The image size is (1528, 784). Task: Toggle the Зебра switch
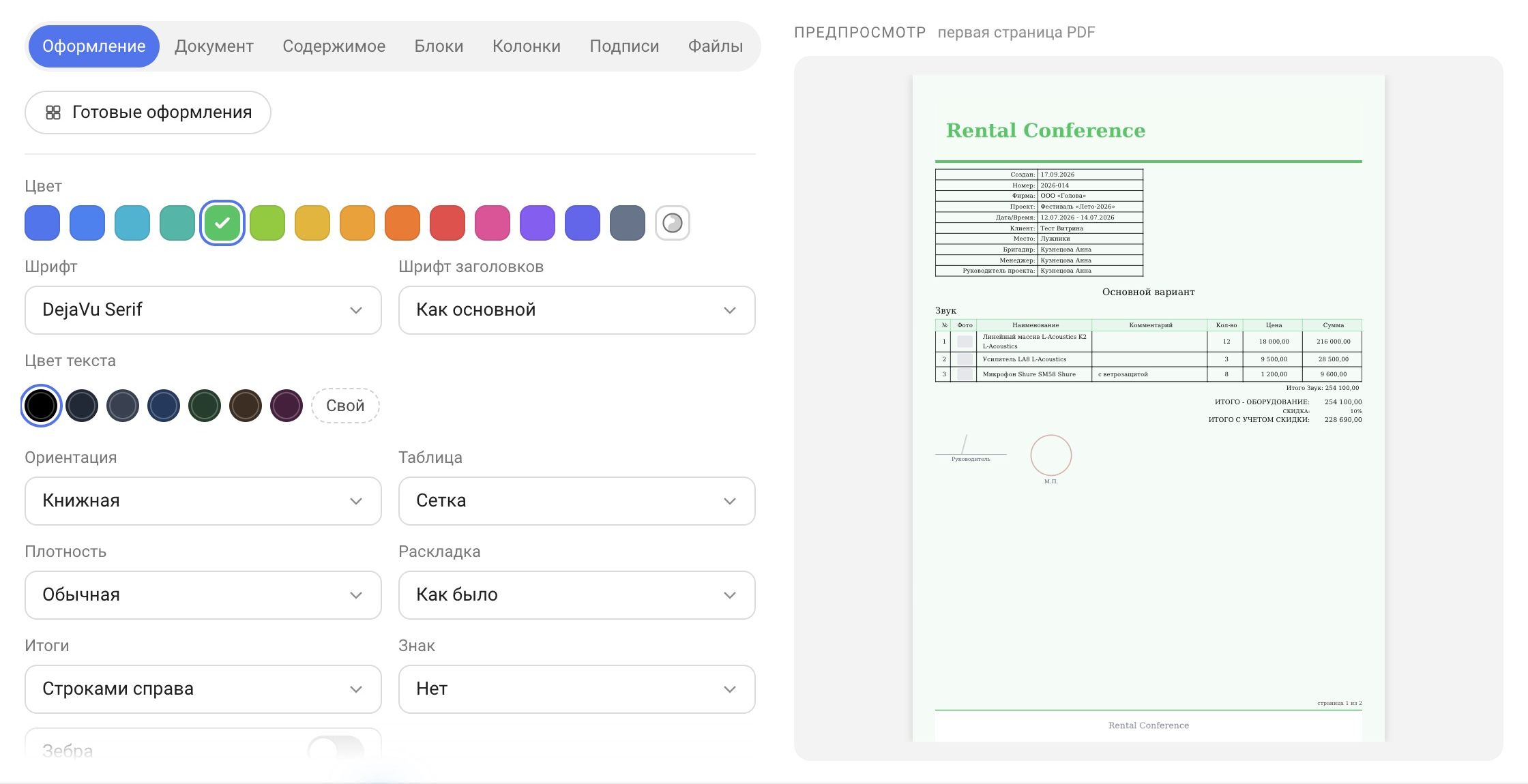336,751
